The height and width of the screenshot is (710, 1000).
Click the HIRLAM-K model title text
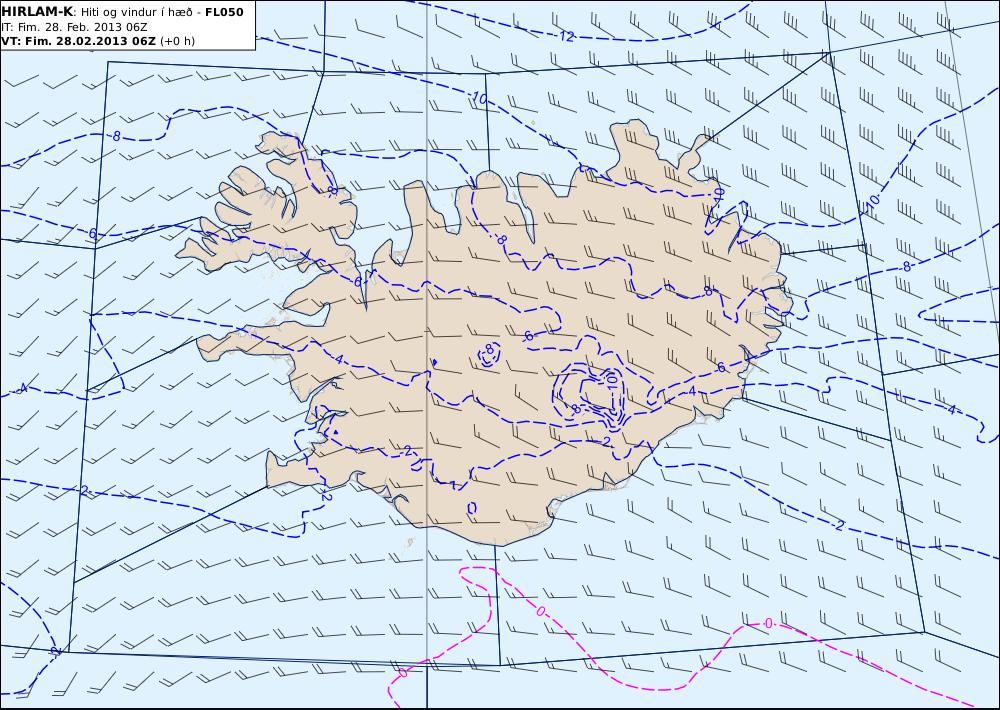coord(37,12)
